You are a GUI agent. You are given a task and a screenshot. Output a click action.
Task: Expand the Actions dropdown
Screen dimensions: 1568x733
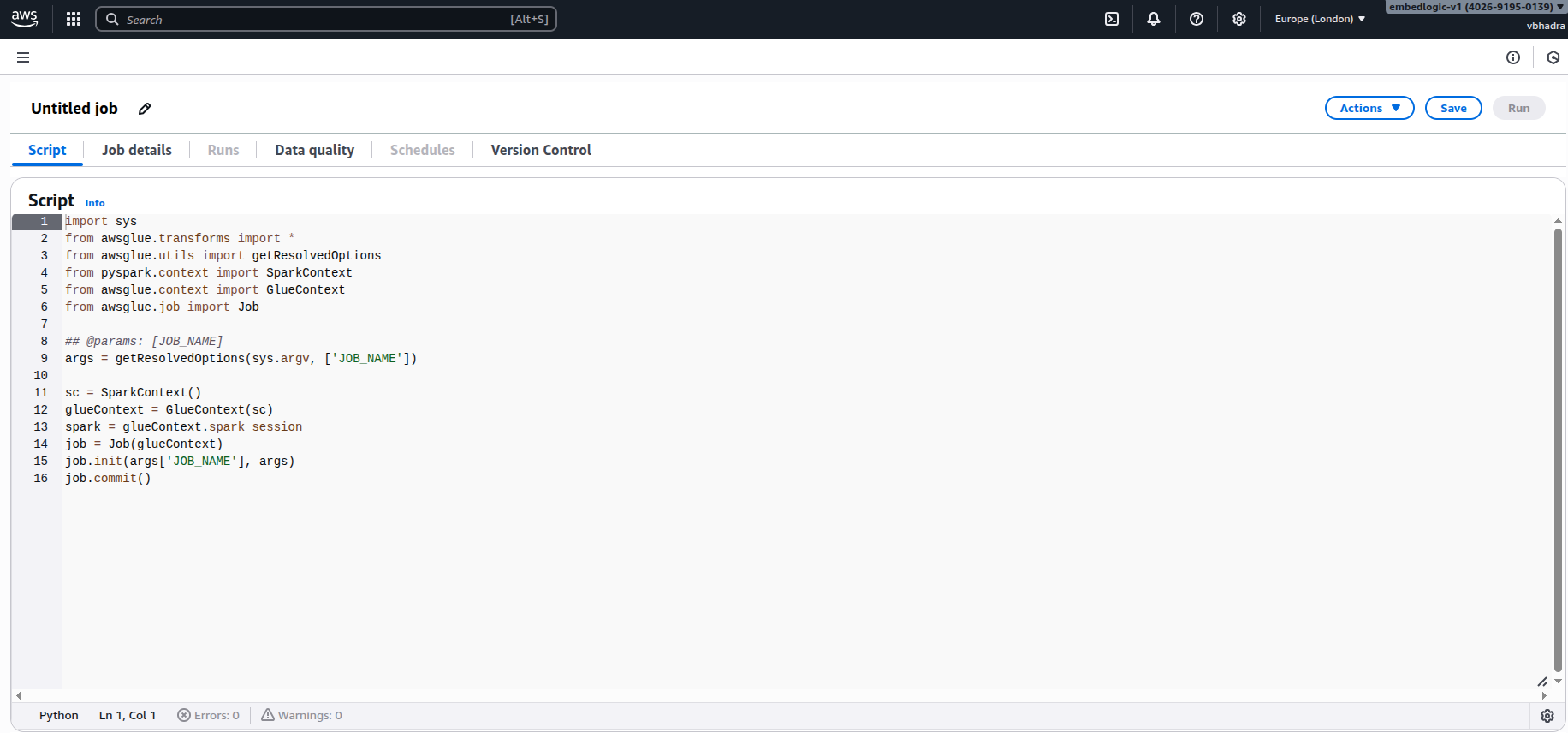[x=1369, y=108]
